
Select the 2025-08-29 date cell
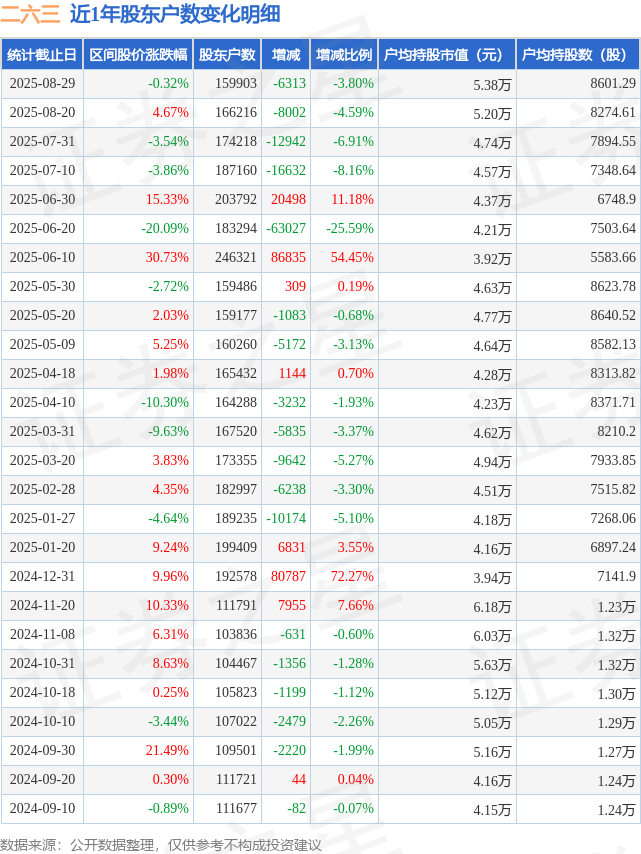point(42,84)
